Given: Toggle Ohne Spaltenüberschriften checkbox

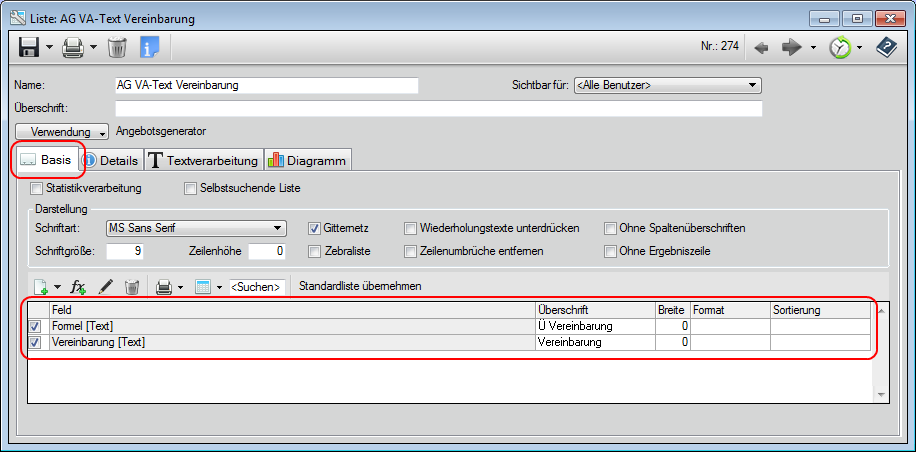Looking at the screenshot, I should tap(610, 228).
